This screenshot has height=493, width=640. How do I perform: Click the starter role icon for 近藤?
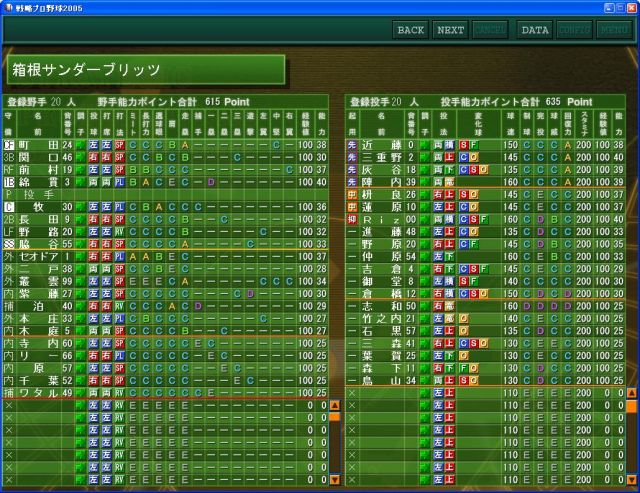[352, 145]
